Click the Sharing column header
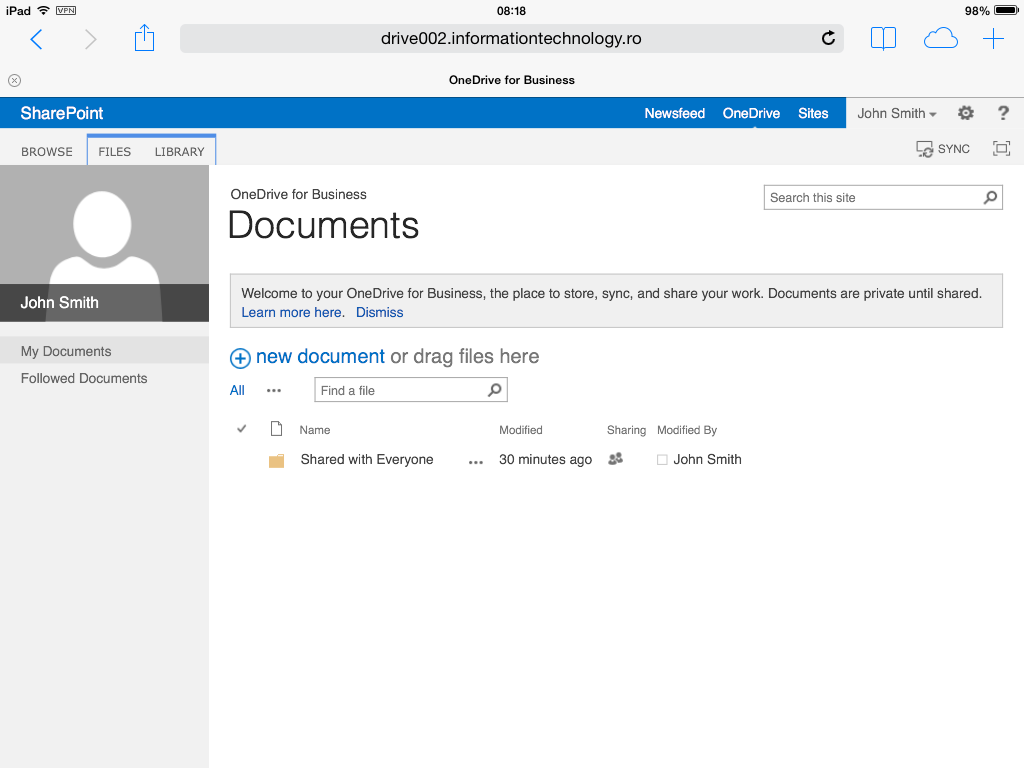The image size is (1024, 768). pyautogui.click(x=626, y=430)
